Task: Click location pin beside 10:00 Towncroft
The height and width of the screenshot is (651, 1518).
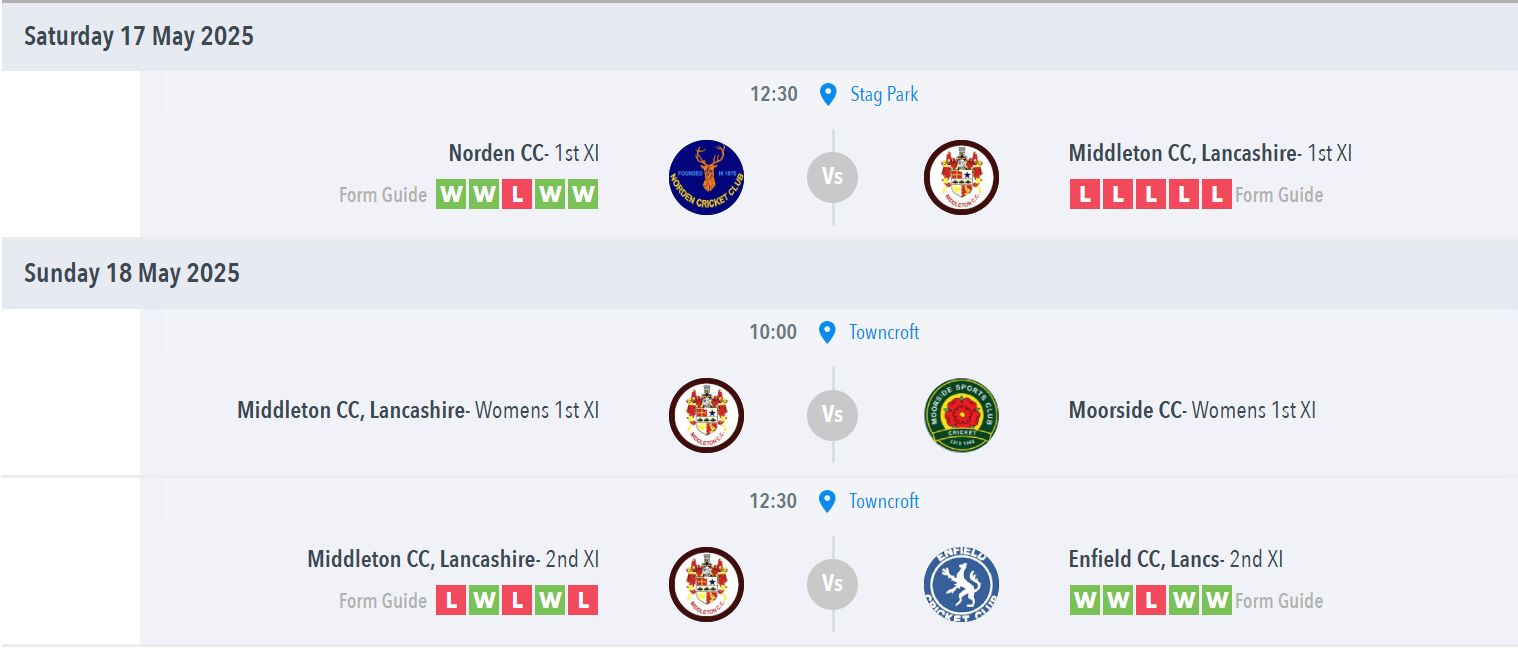Action: tap(827, 332)
